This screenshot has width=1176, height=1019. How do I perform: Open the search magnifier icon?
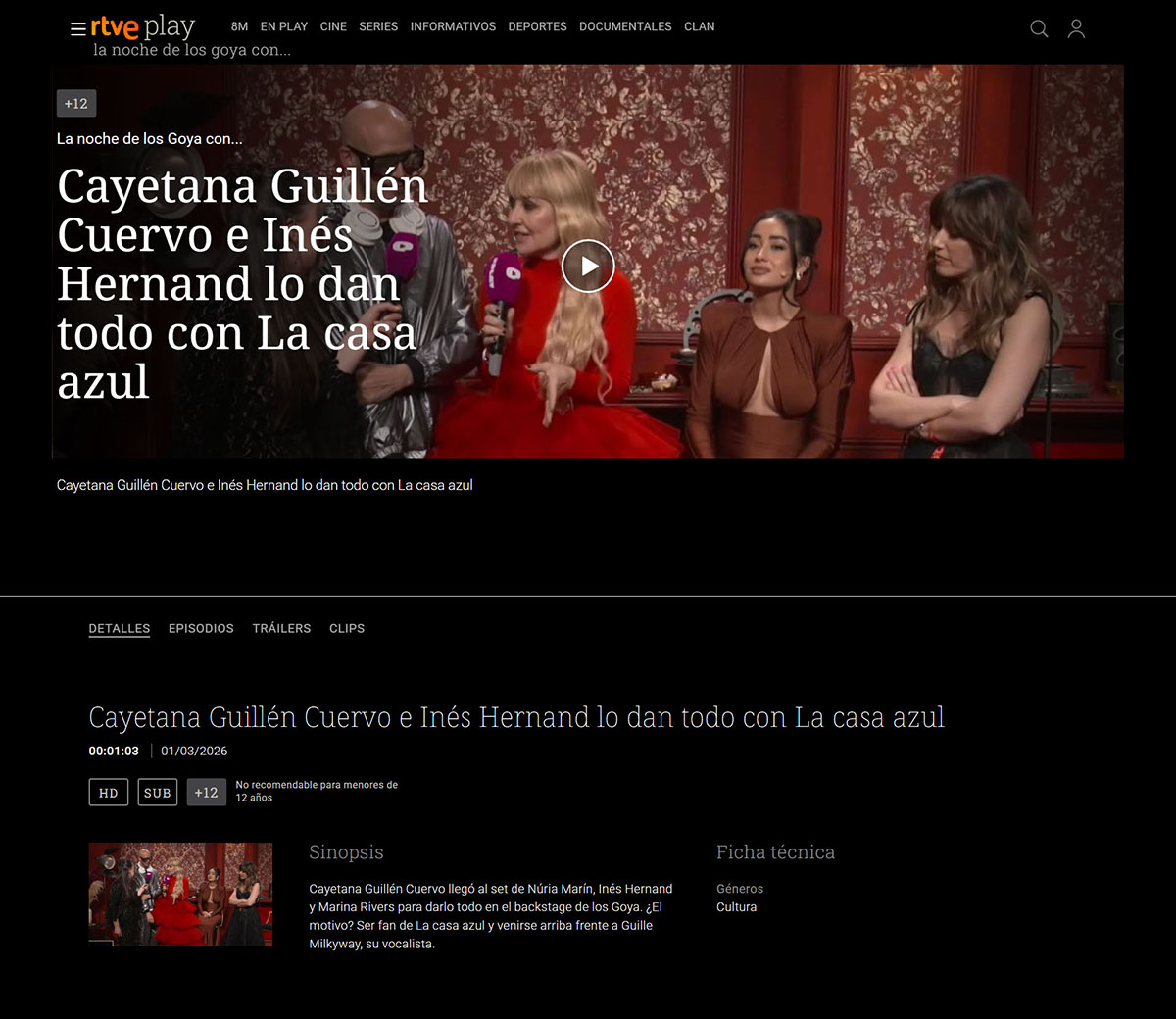[x=1039, y=28]
